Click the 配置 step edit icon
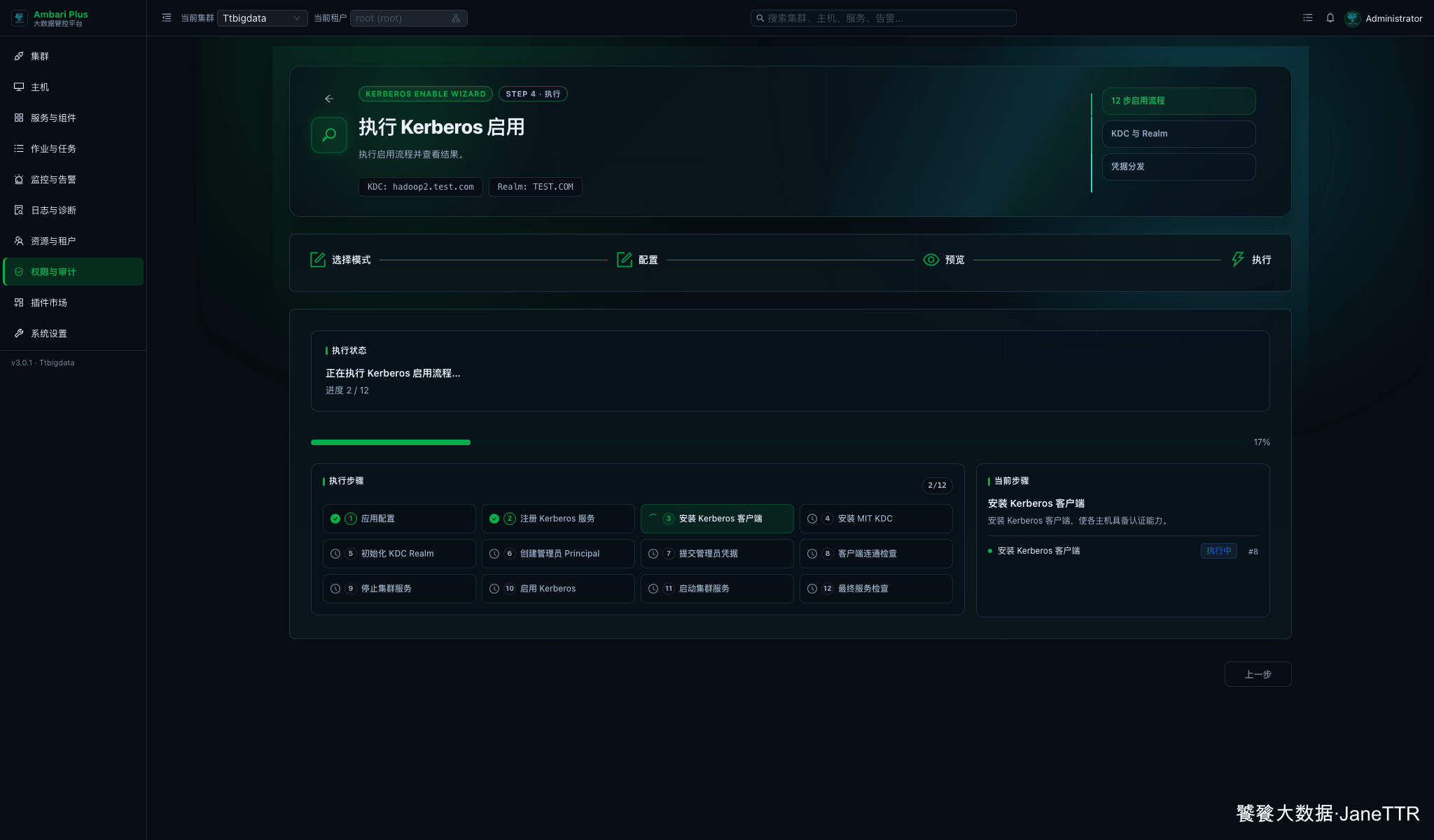This screenshot has height=840, width=1434. [x=625, y=260]
